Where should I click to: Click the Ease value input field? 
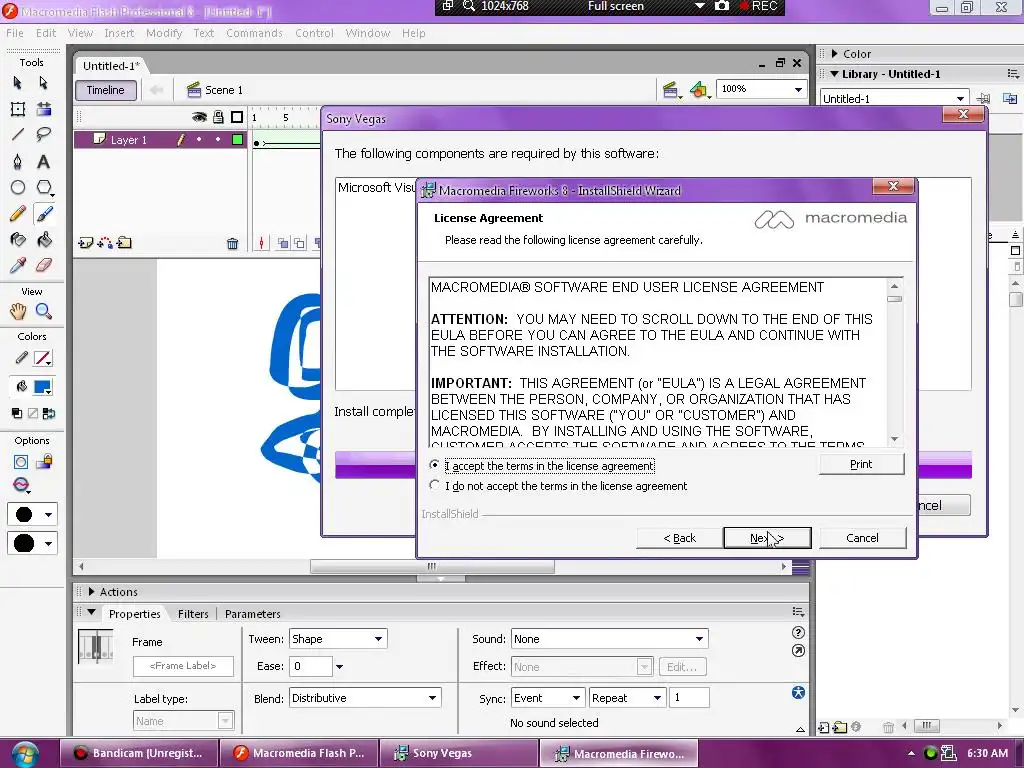pyautogui.click(x=311, y=666)
